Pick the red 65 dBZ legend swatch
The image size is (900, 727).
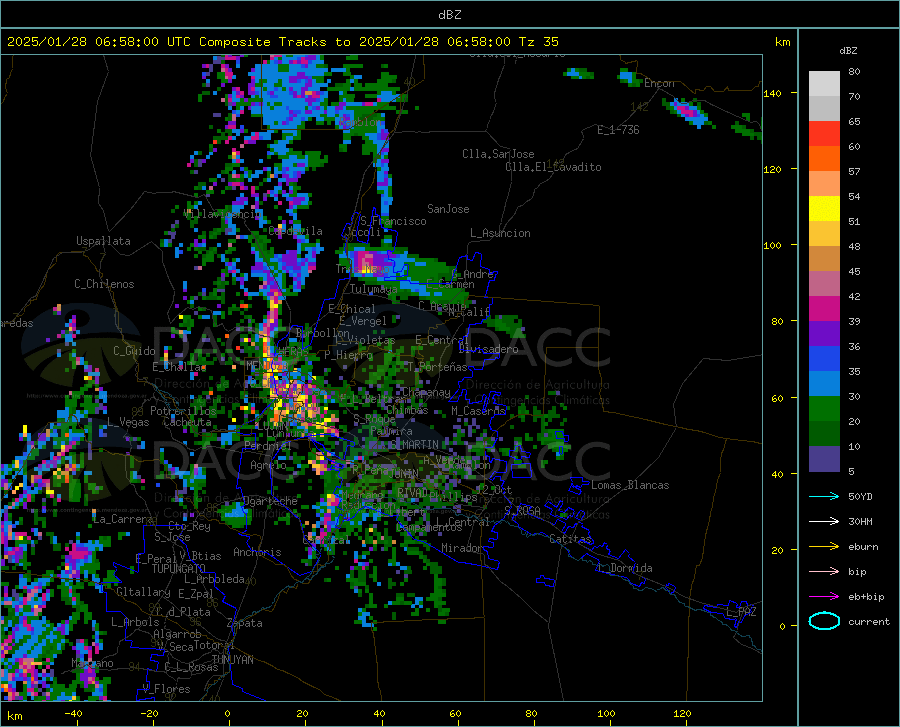click(824, 134)
